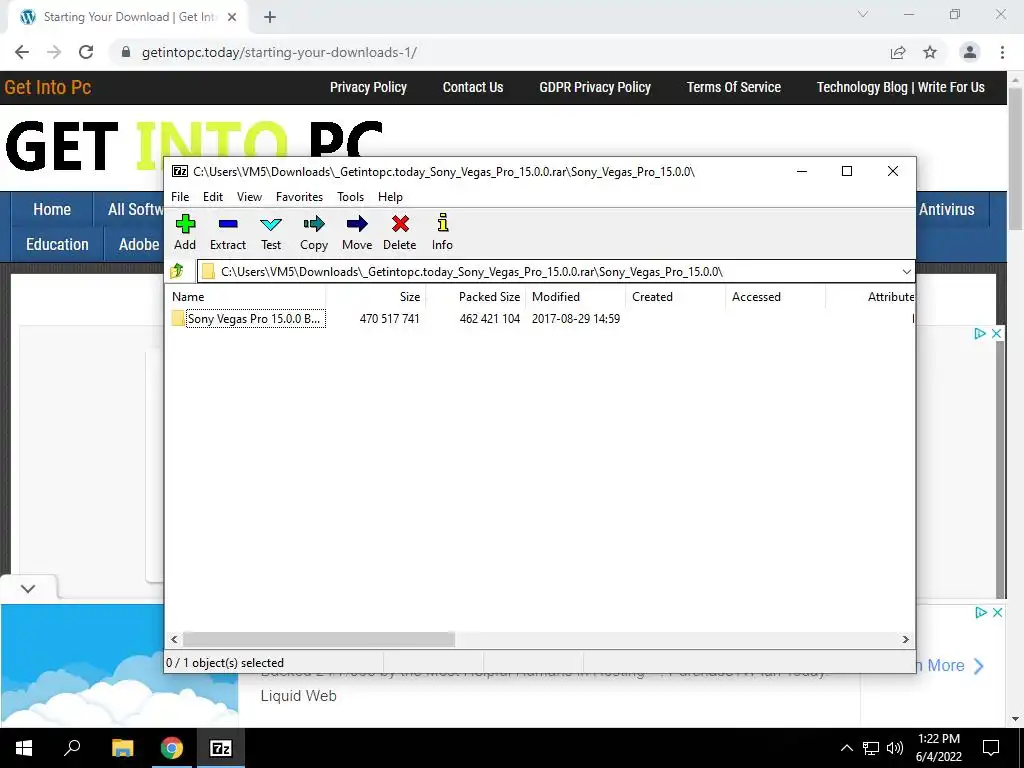This screenshot has height=768, width=1024.
Task: Switch to Chrome in the taskbar
Action: [x=172, y=748]
